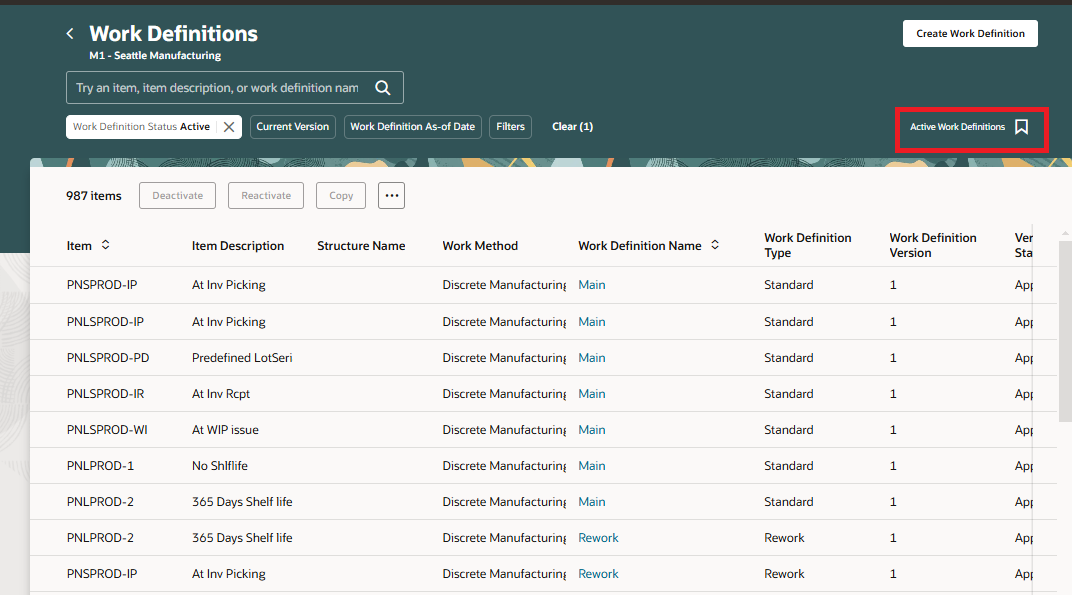Click the search magnifier icon

383,88
